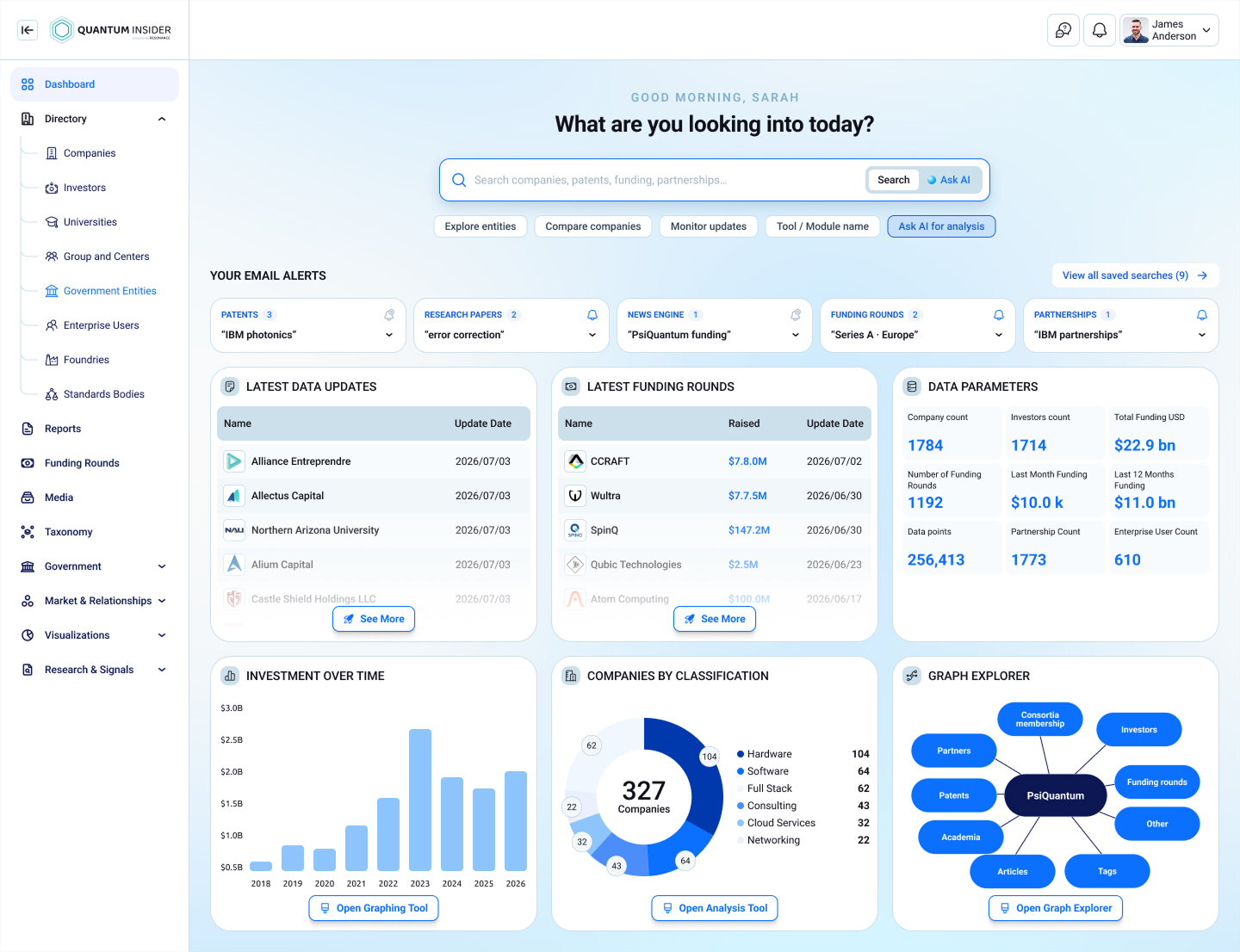
Task: Click the Allectus Capital logo
Action: click(234, 496)
